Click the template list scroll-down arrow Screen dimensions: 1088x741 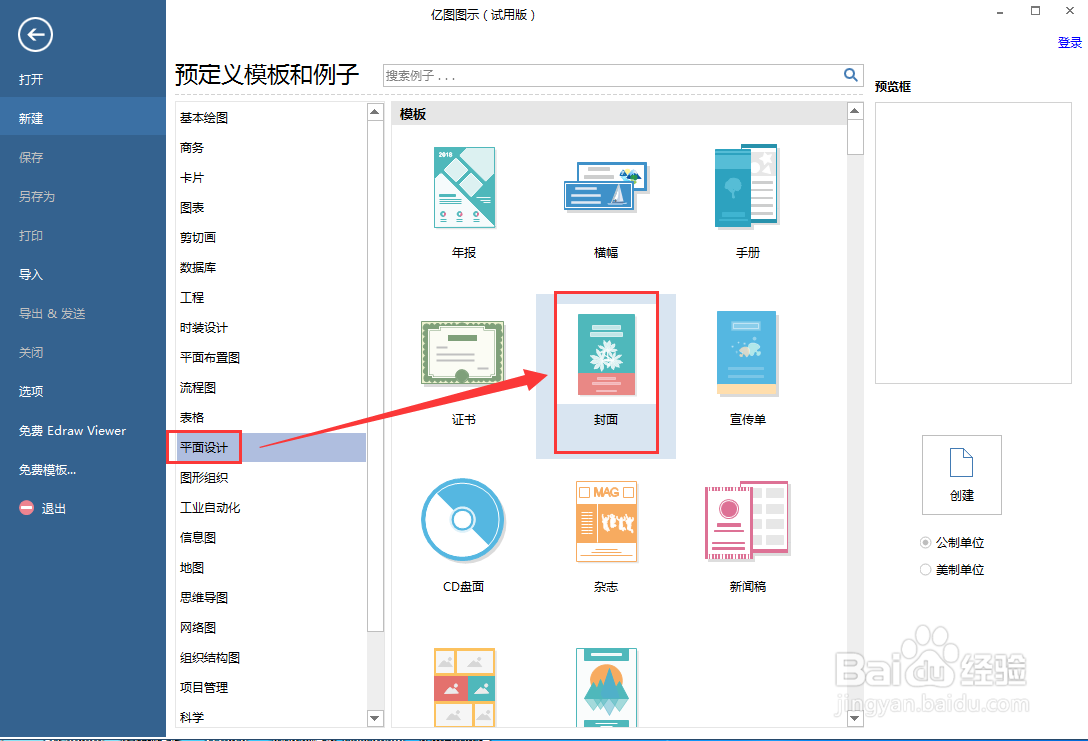(x=855, y=718)
